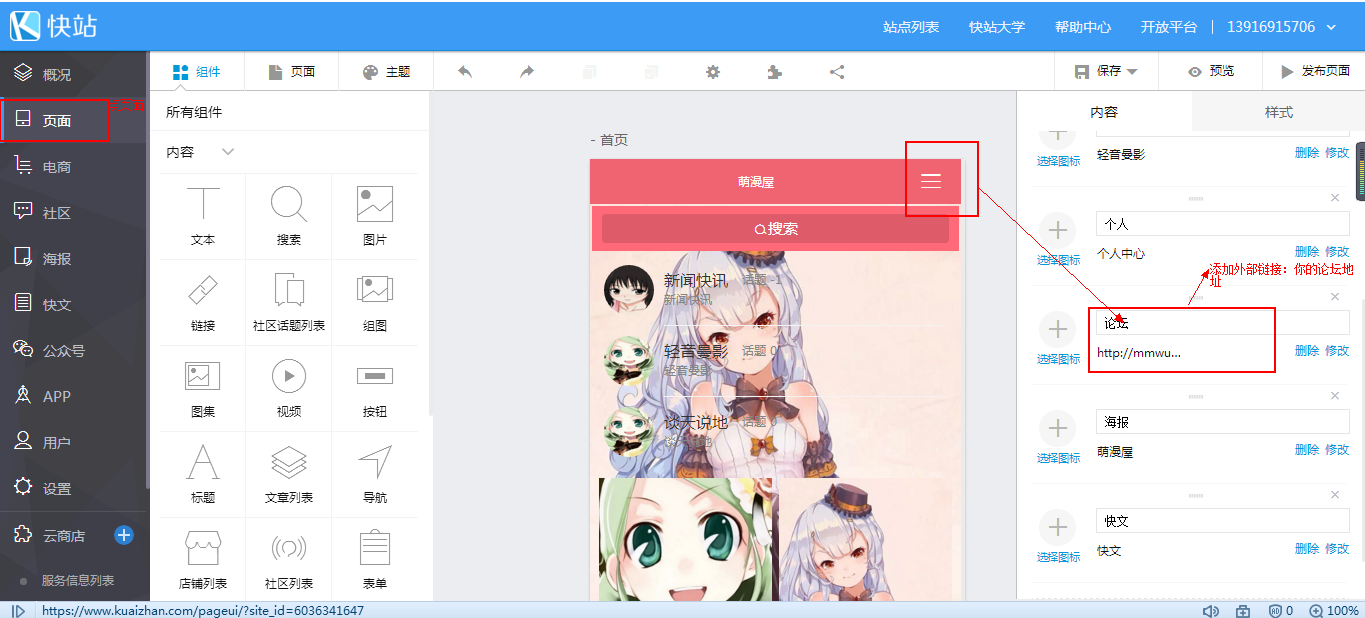Open the settings gear in toolbar

click(713, 72)
